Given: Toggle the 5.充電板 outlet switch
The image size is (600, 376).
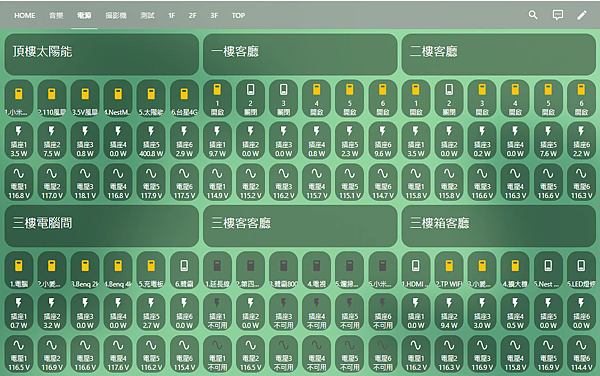Looking at the screenshot, I should 151,270.
